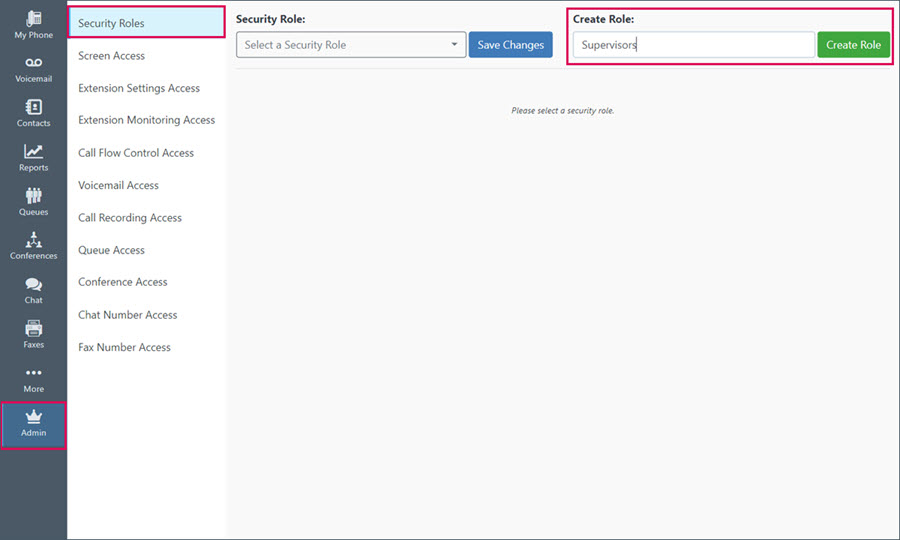Click the blue Save Changes button
The width and height of the screenshot is (900, 540).
pos(510,45)
